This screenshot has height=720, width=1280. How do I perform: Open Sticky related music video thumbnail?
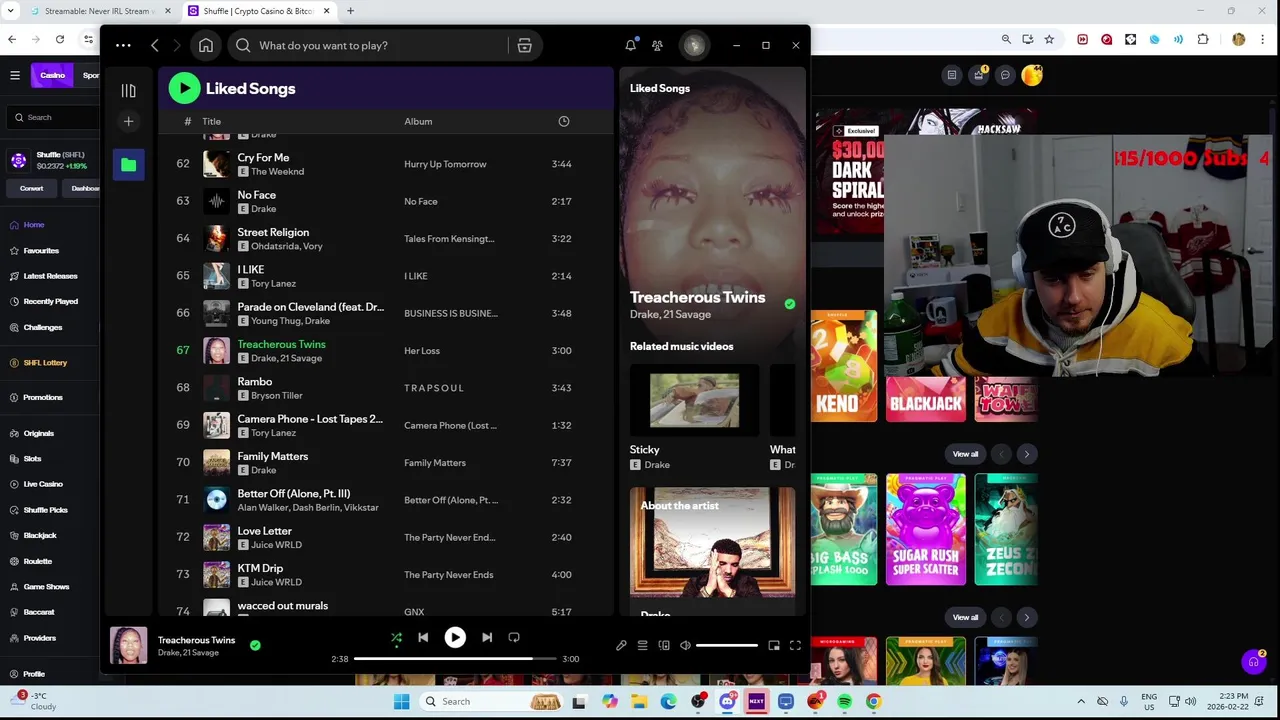point(694,400)
